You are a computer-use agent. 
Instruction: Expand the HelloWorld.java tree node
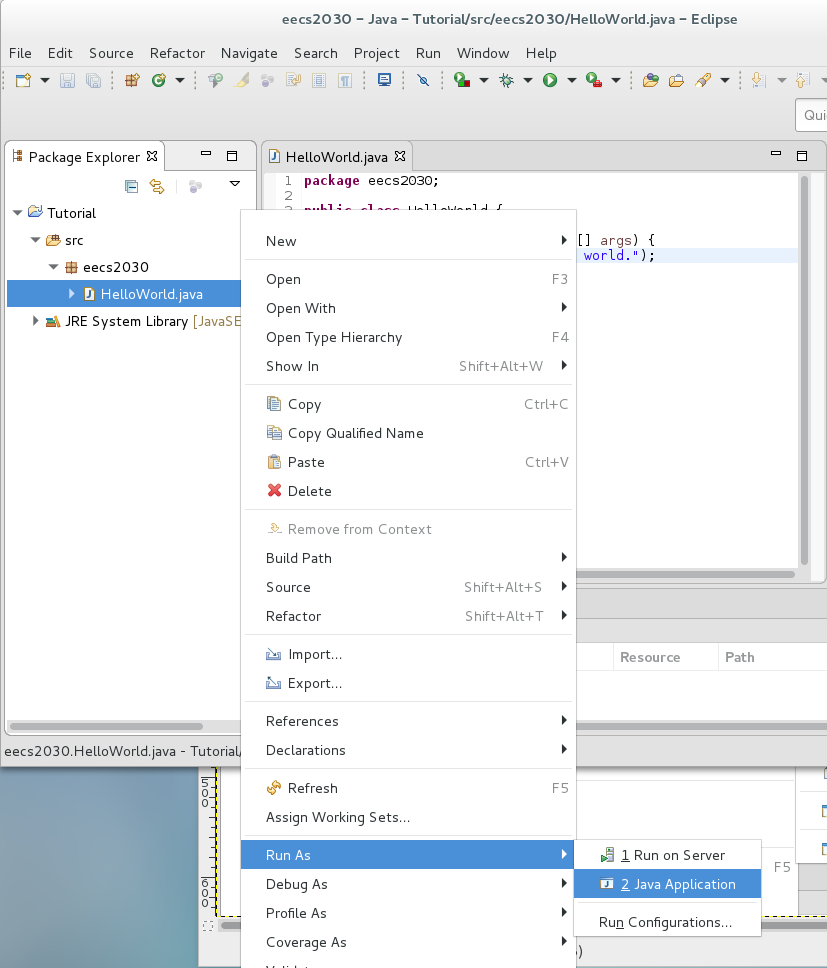coord(72,294)
